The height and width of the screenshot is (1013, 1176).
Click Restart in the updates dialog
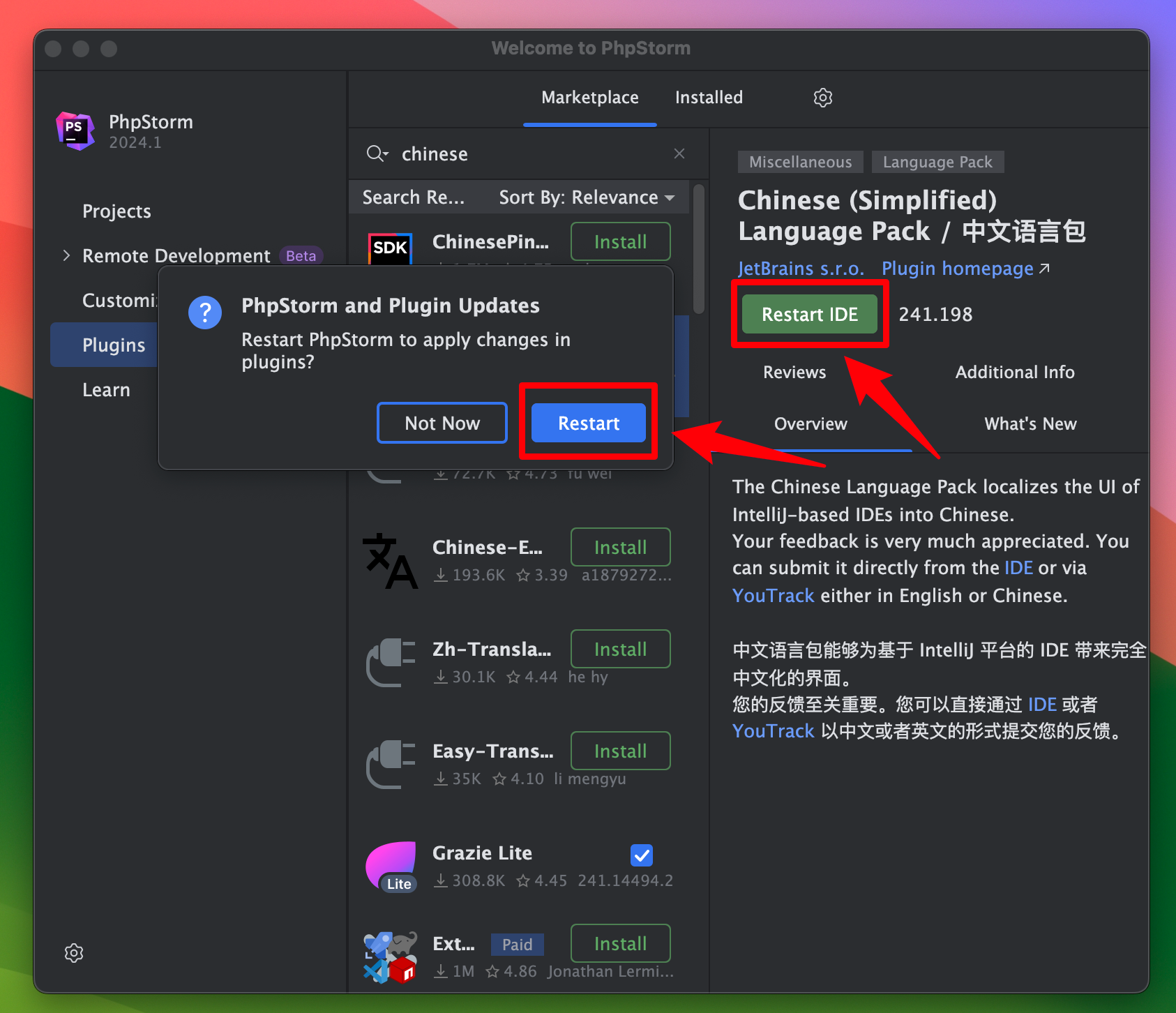pyautogui.click(x=589, y=423)
